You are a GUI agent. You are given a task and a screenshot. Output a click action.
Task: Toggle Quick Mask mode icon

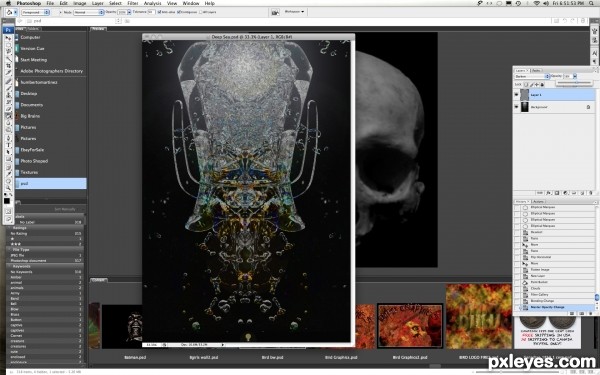[8, 211]
